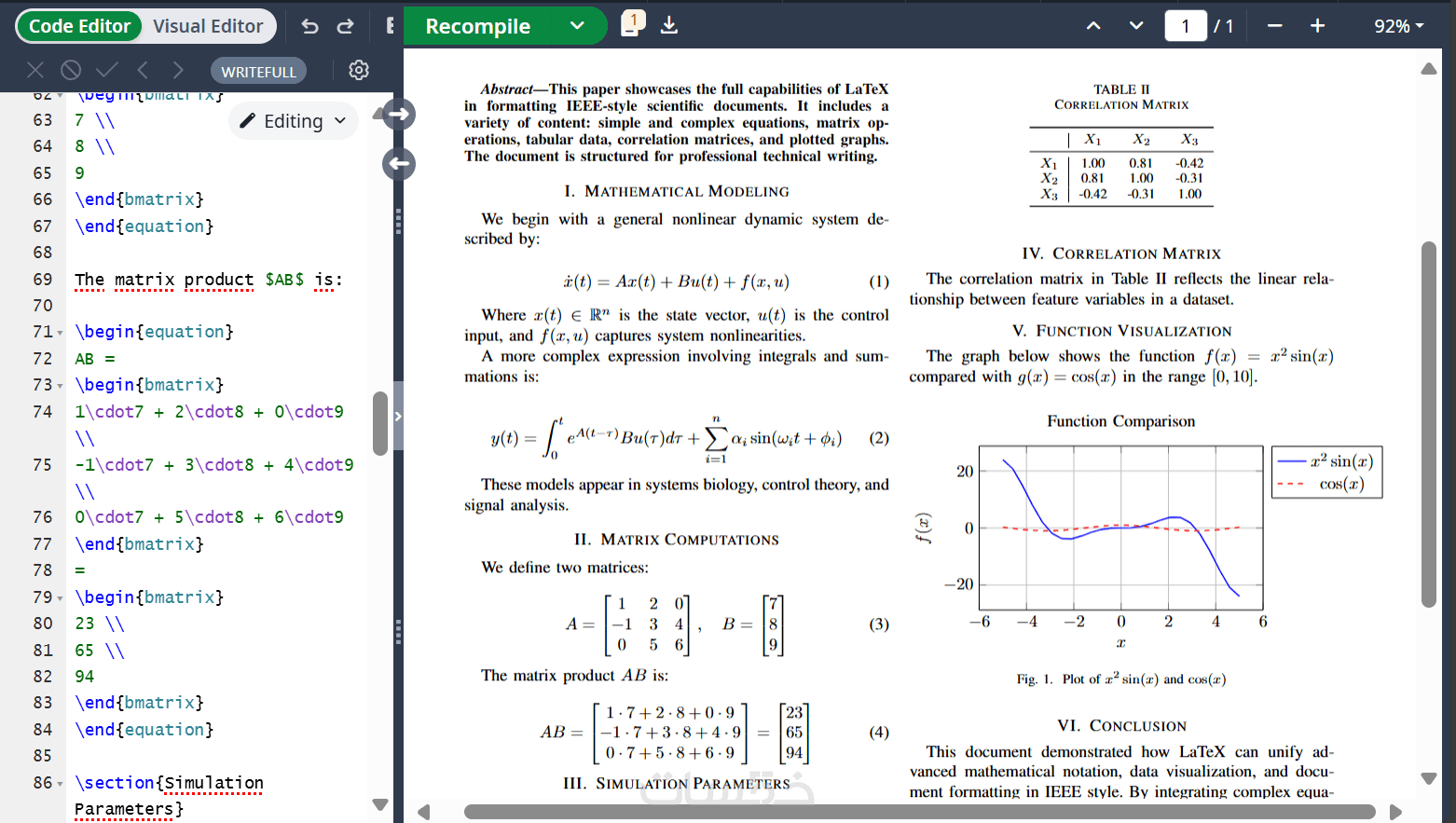Click the 'IV. Correlation Matrix' heading in PDF

[1121, 254]
